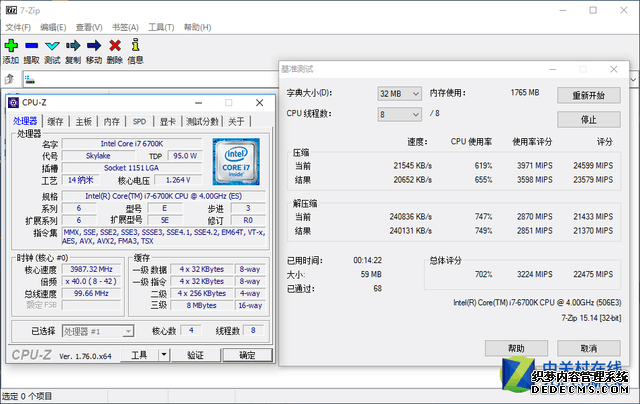Screen dimensions: 640x404
Task: Switch to the Mainboard (主板) tab in CPU-Z
Action: [84, 121]
